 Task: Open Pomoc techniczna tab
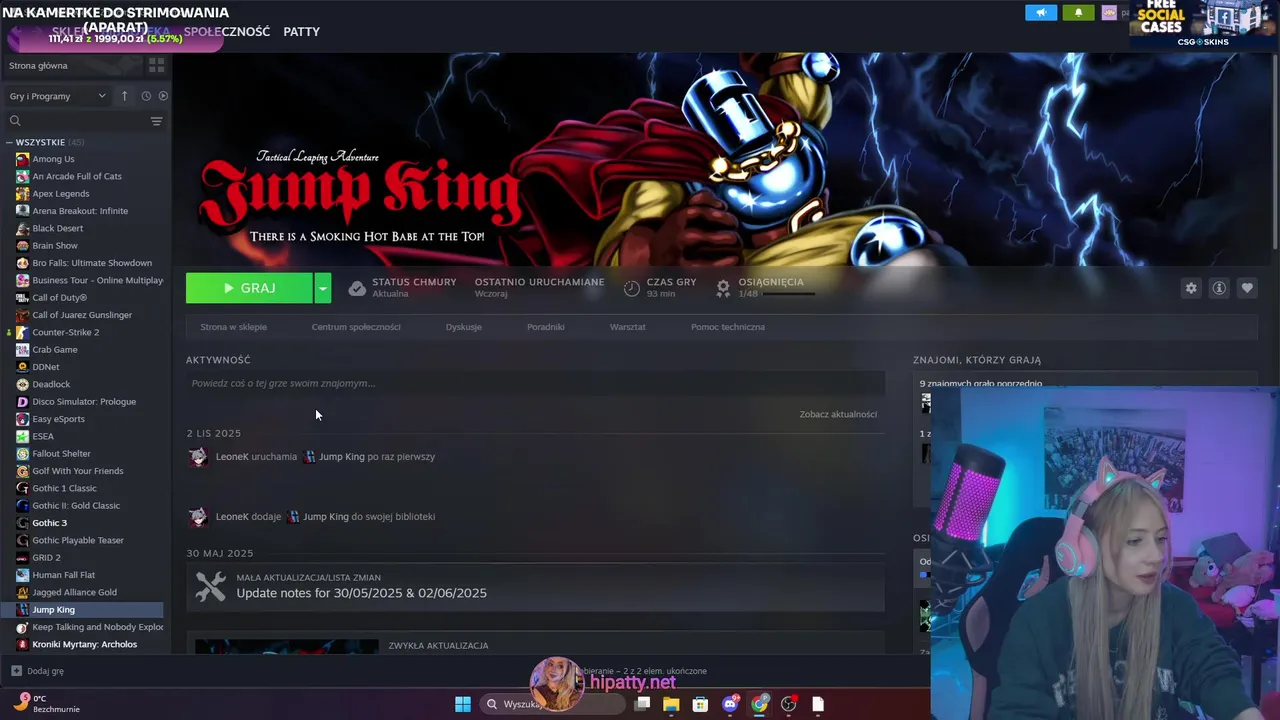click(x=728, y=327)
